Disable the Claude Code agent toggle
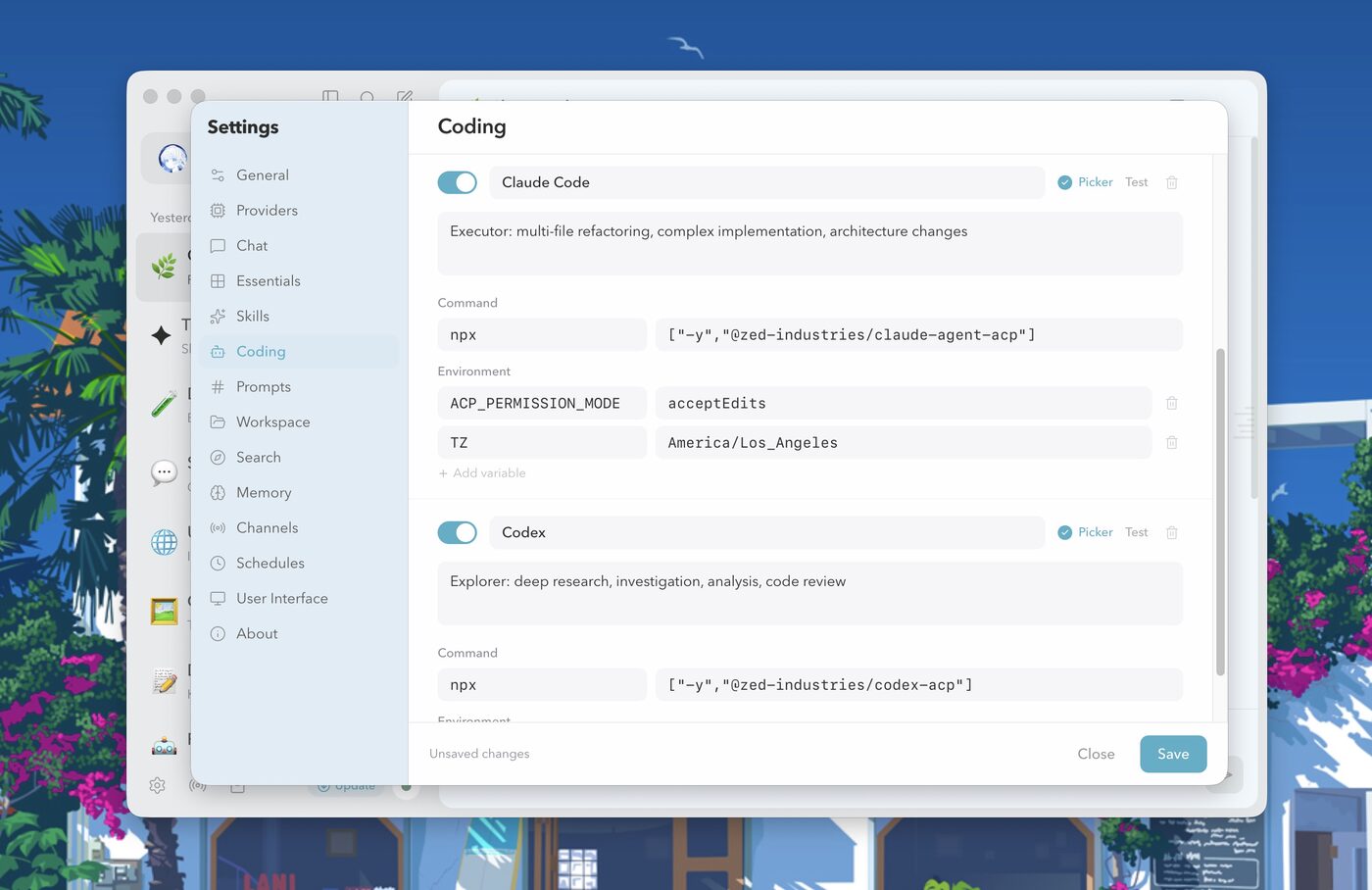The image size is (1372, 890). (x=457, y=182)
